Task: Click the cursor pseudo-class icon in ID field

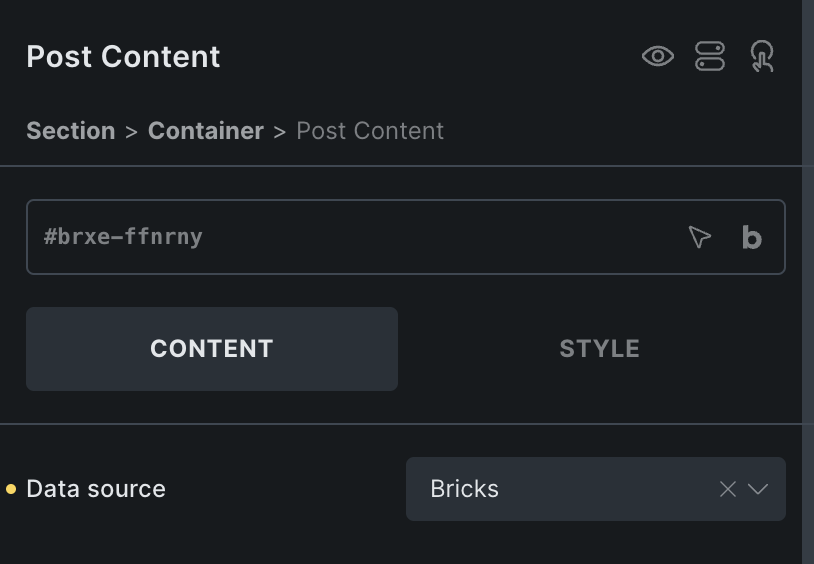Action: click(699, 237)
